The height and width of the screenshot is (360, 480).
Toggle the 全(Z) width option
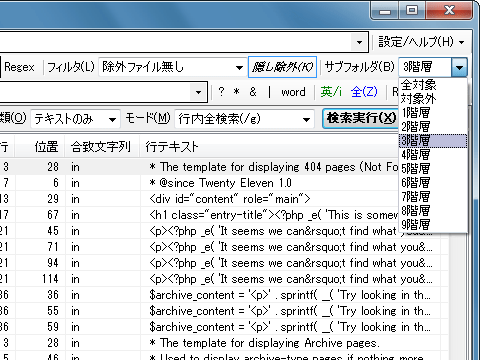coord(364,92)
